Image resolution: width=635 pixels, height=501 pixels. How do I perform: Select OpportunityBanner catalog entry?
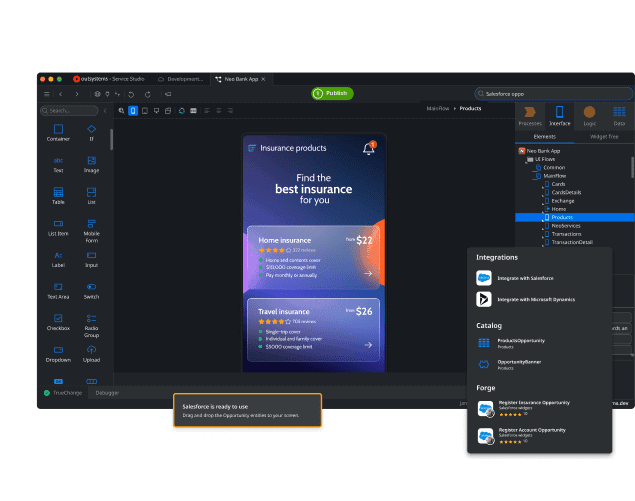(x=509, y=365)
